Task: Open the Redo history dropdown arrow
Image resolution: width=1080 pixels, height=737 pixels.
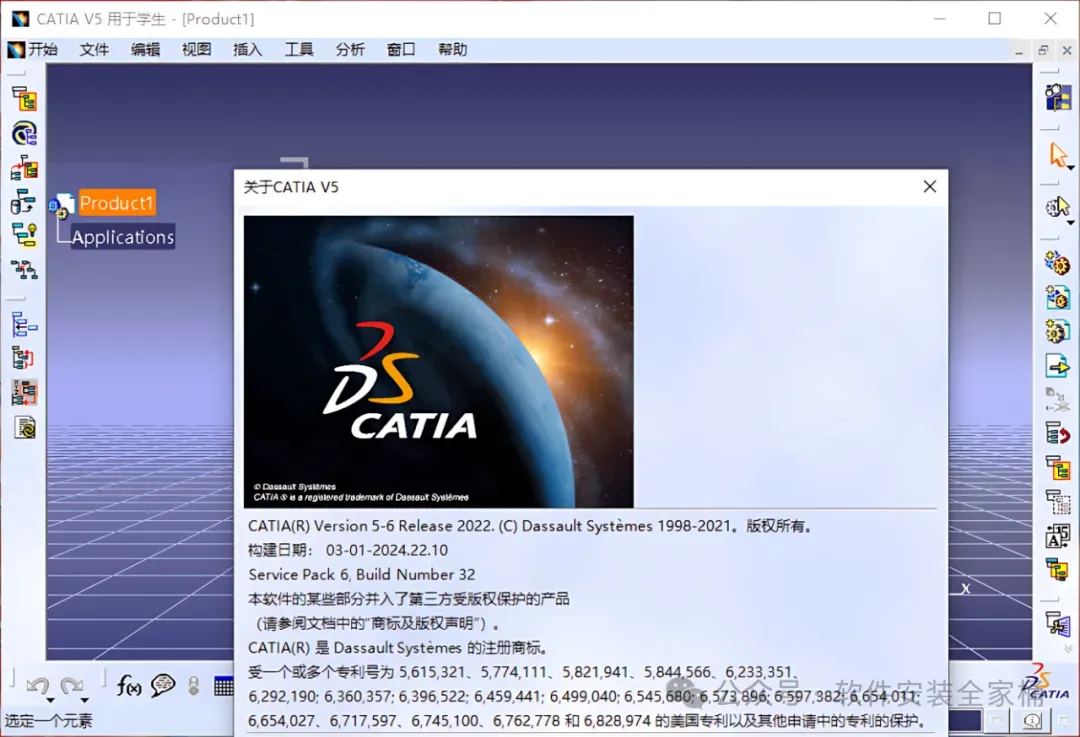Action: click(x=84, y=700)
